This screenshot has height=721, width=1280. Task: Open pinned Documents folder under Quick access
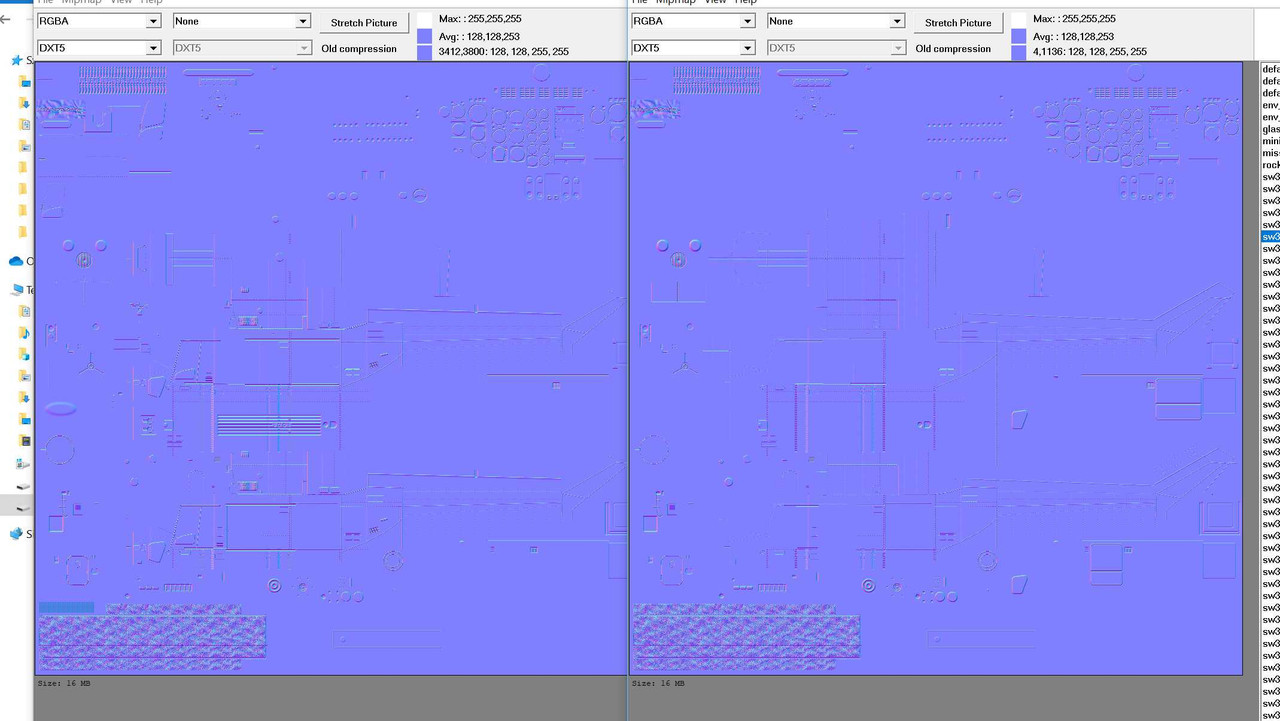pos(25,125)
